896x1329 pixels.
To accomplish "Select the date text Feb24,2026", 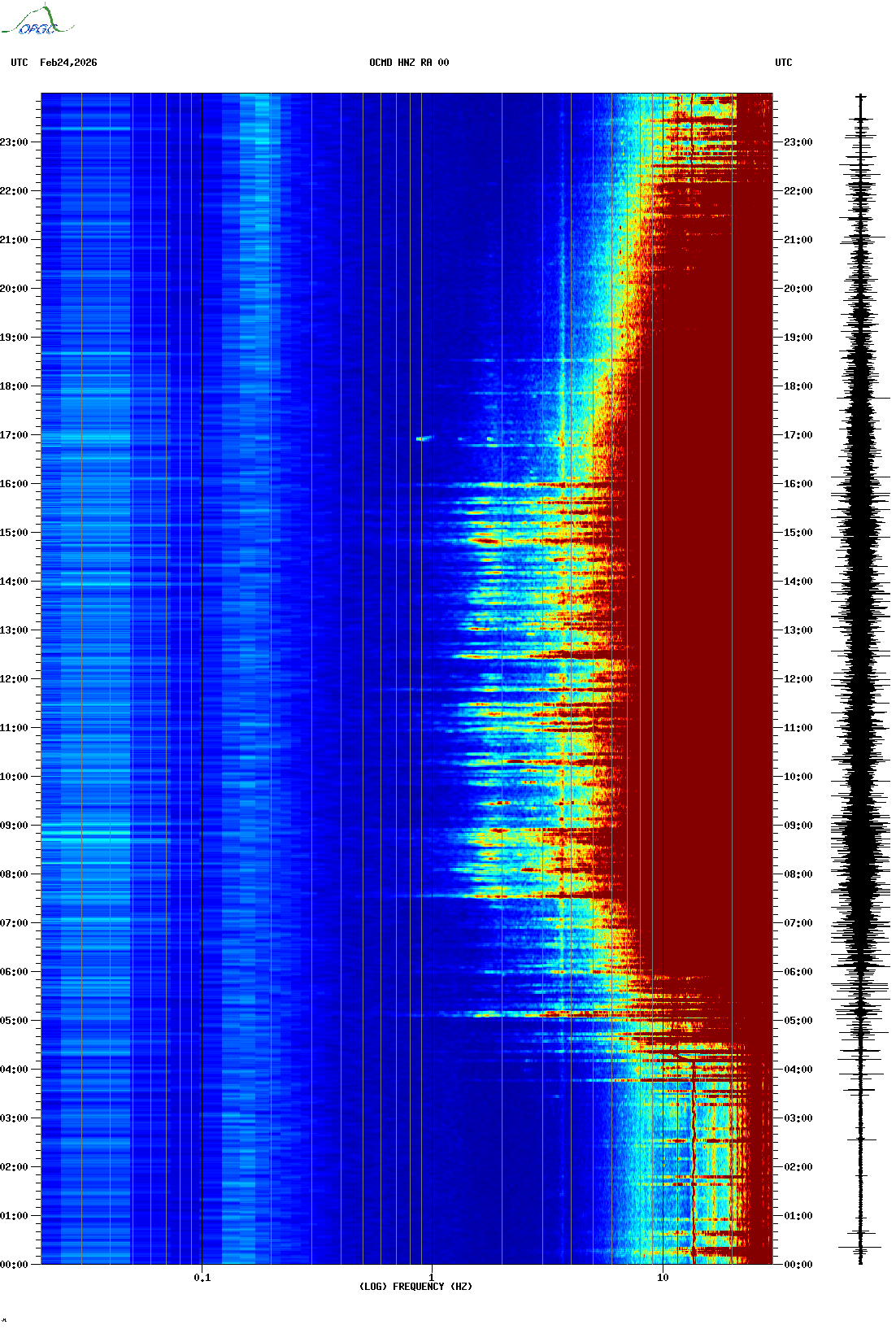I will [x=68, y=63].
